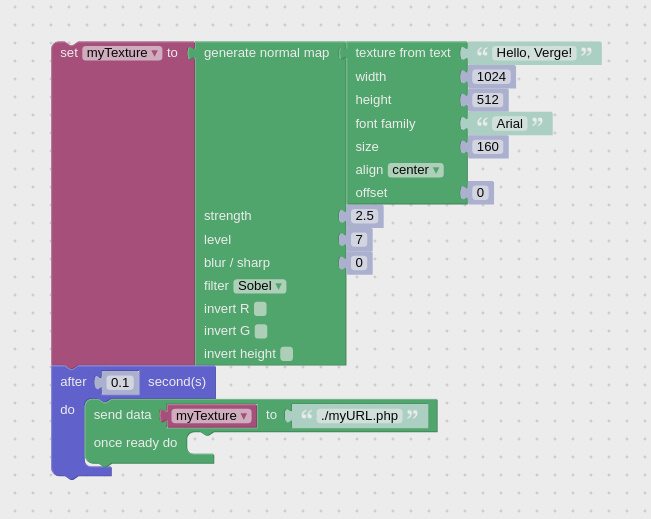
Task: Open the align center dropdown
Action: 416,170
